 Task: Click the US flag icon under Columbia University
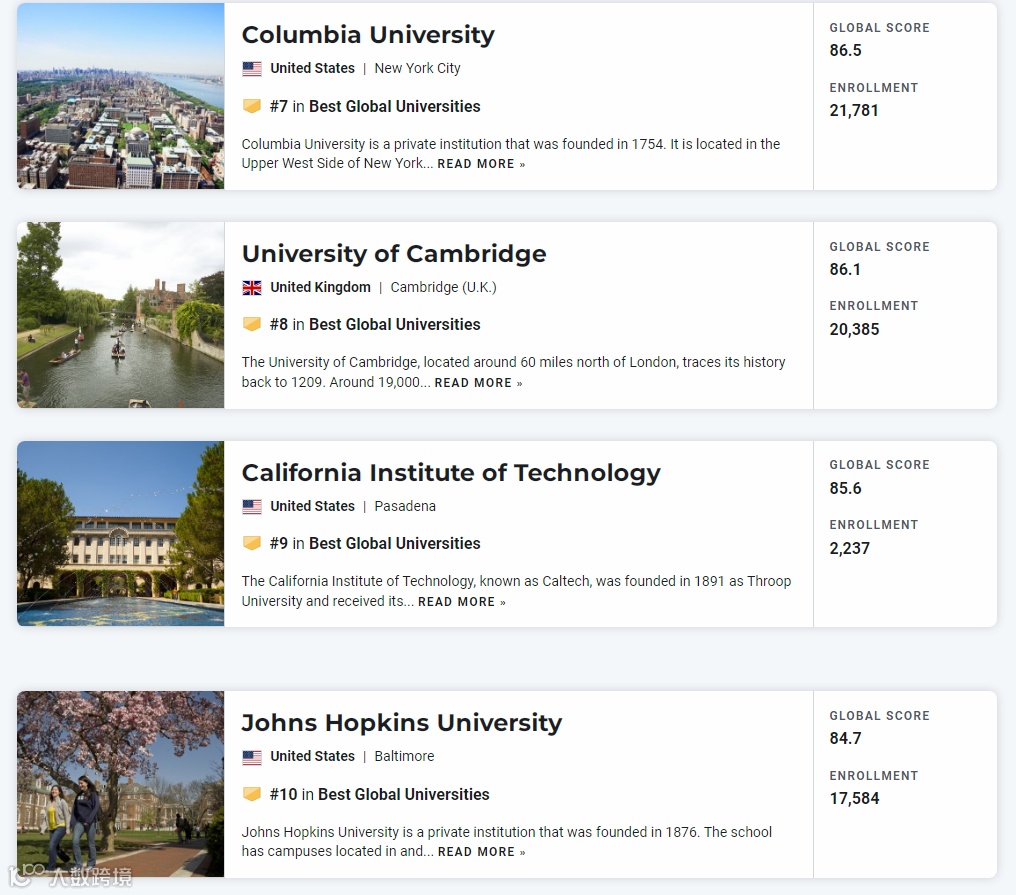click(252, 69)
